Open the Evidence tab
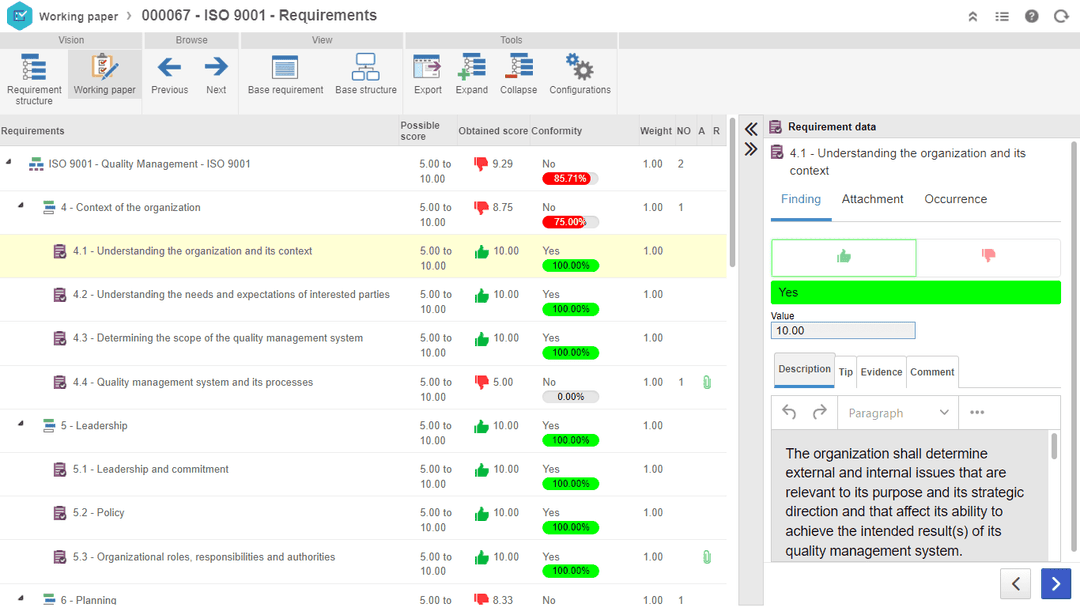This screenshot has height=607, width=1080. (881, 372)
